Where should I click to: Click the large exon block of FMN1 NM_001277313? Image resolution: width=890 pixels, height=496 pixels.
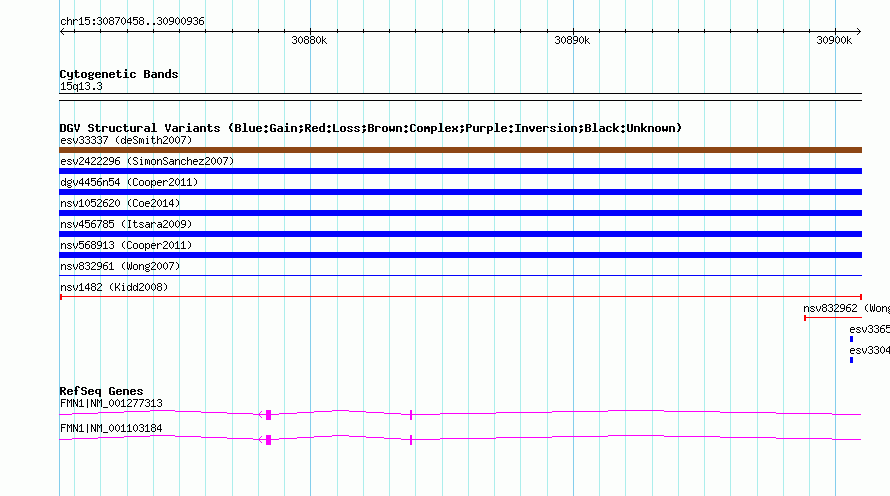(x=268, y=415)
